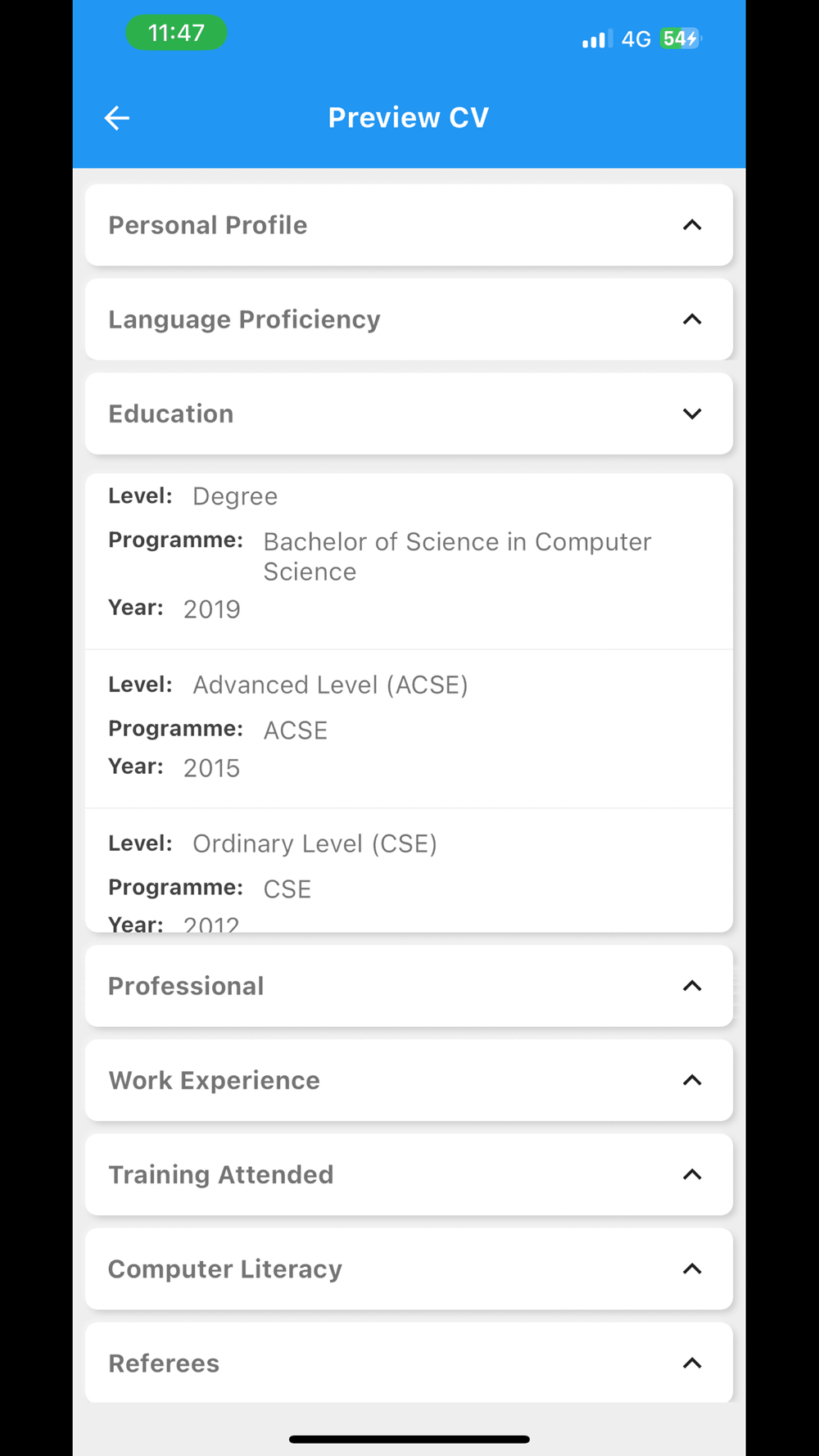Expand the Training Attended chevron

click(692, 1174)
